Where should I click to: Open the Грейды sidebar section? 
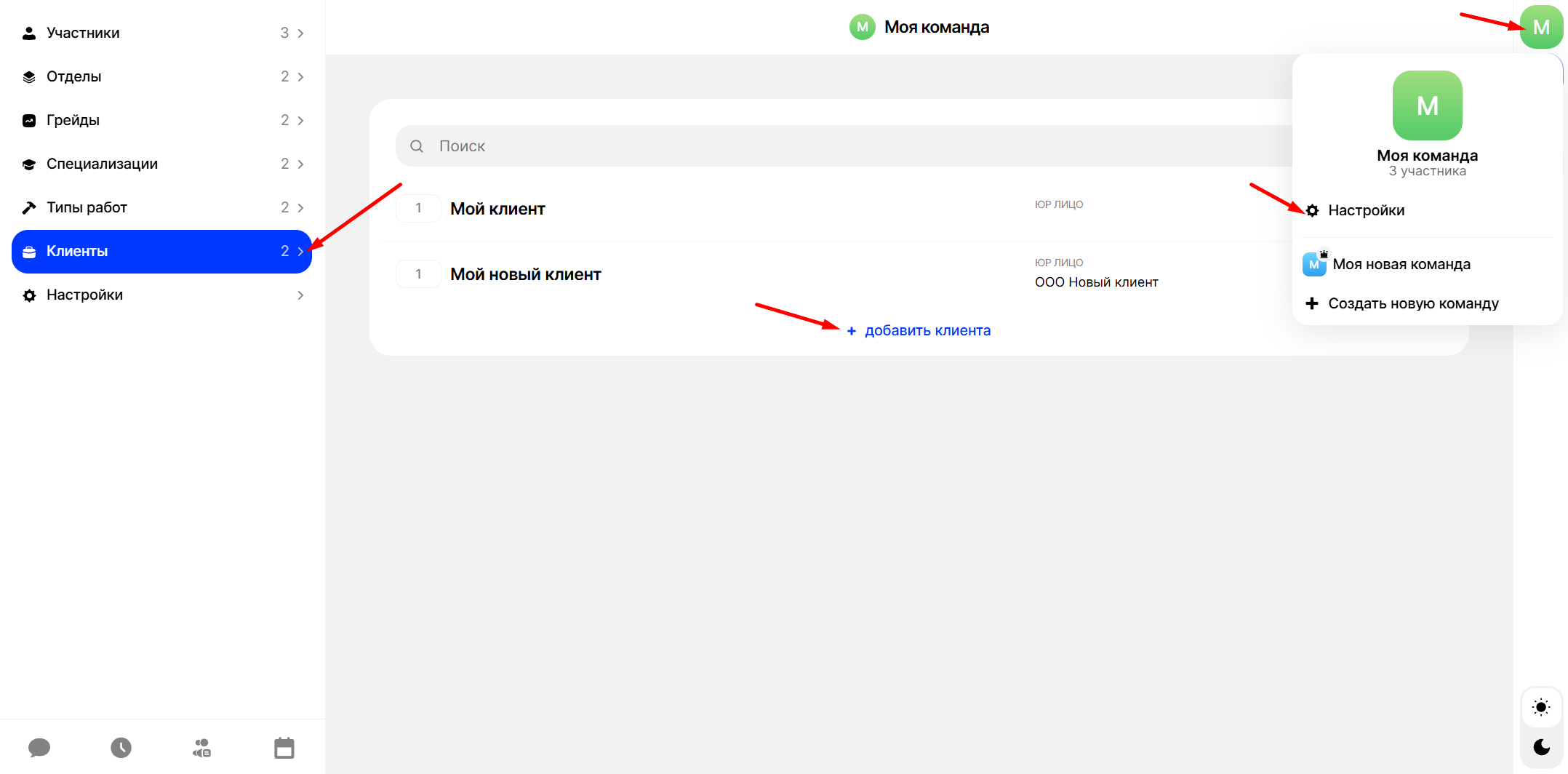(73, 121)
